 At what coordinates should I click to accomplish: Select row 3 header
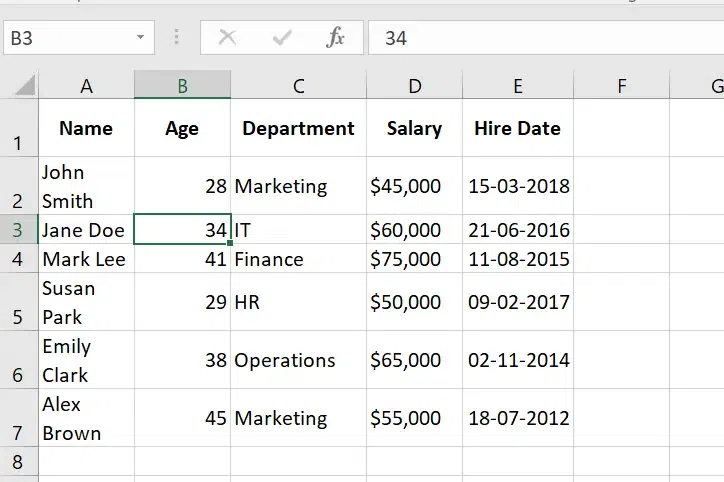click(x=19, y=229)
